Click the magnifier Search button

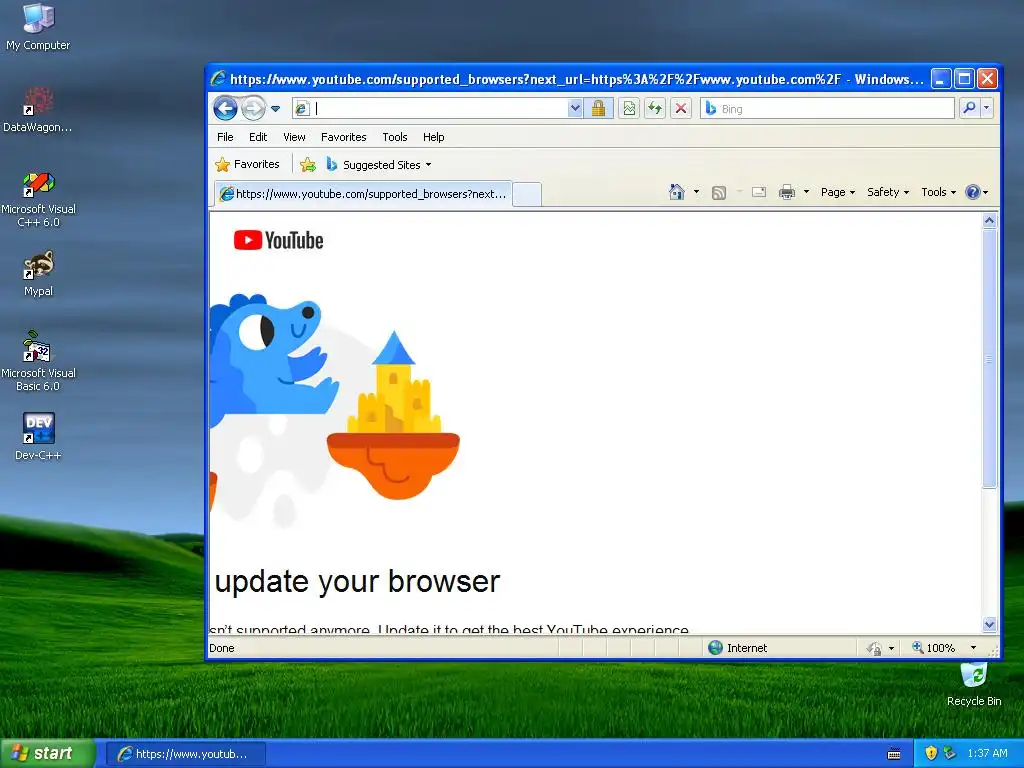pyautogui.click(x=970, y=108)
